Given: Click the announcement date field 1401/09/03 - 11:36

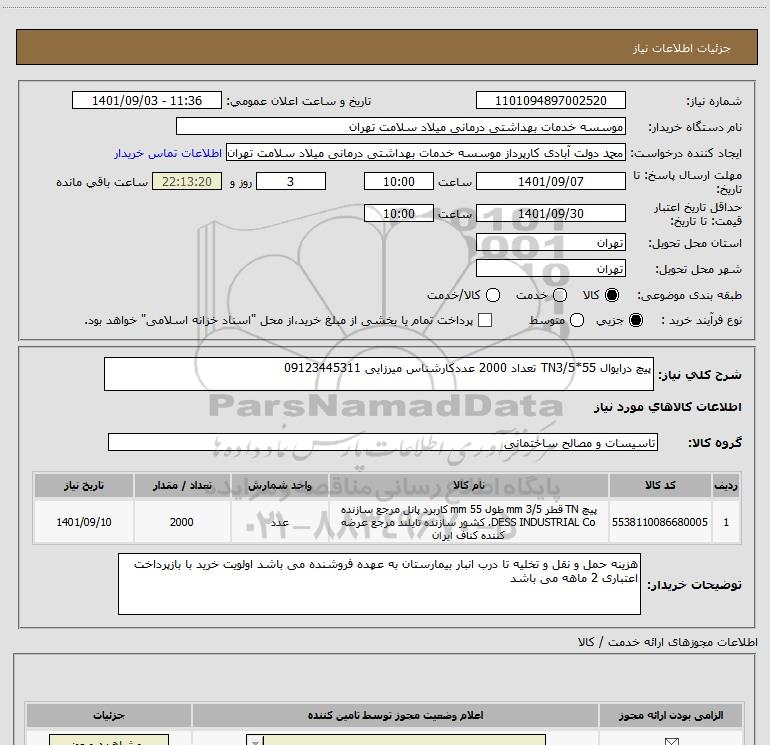Looking at the screenshot, I should (147, 101).
